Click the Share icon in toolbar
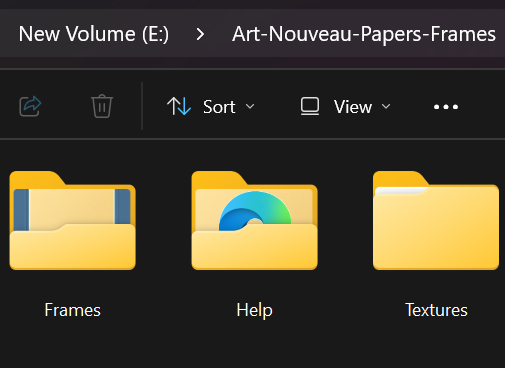The image size is (505, 368). point(30,106)
